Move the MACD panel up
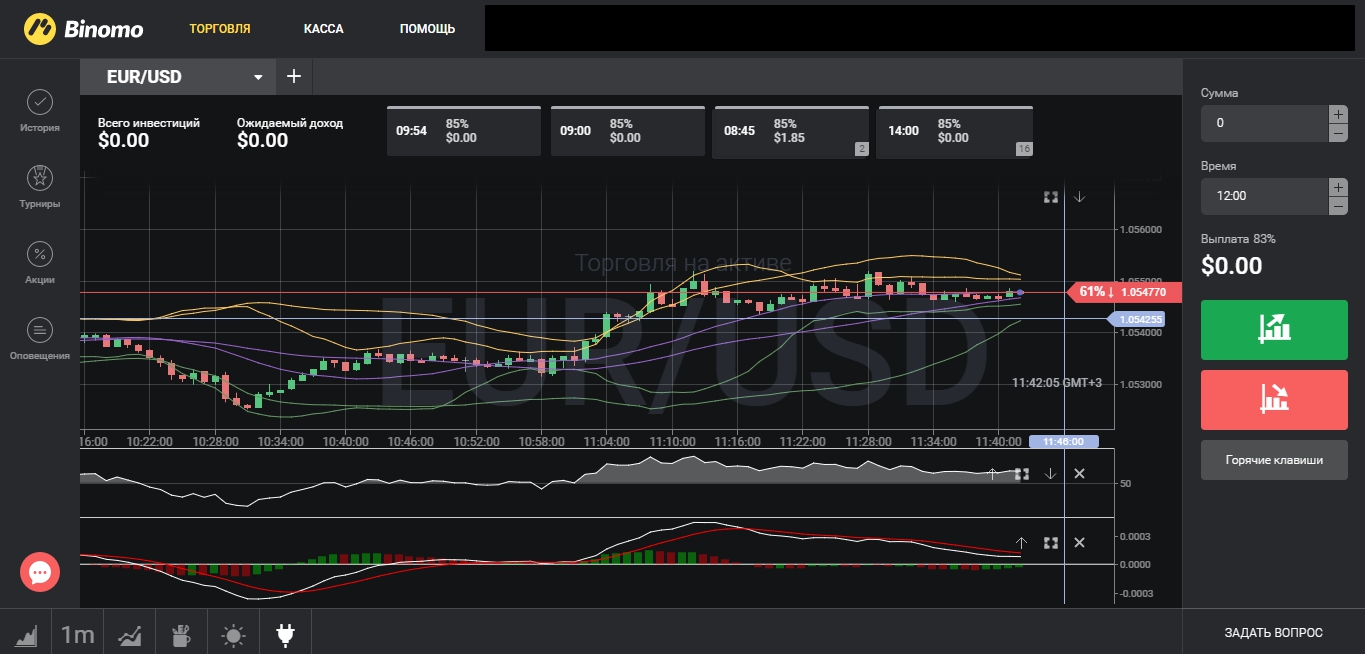This screenshot has height=654, width=1365. point(1021,542)
